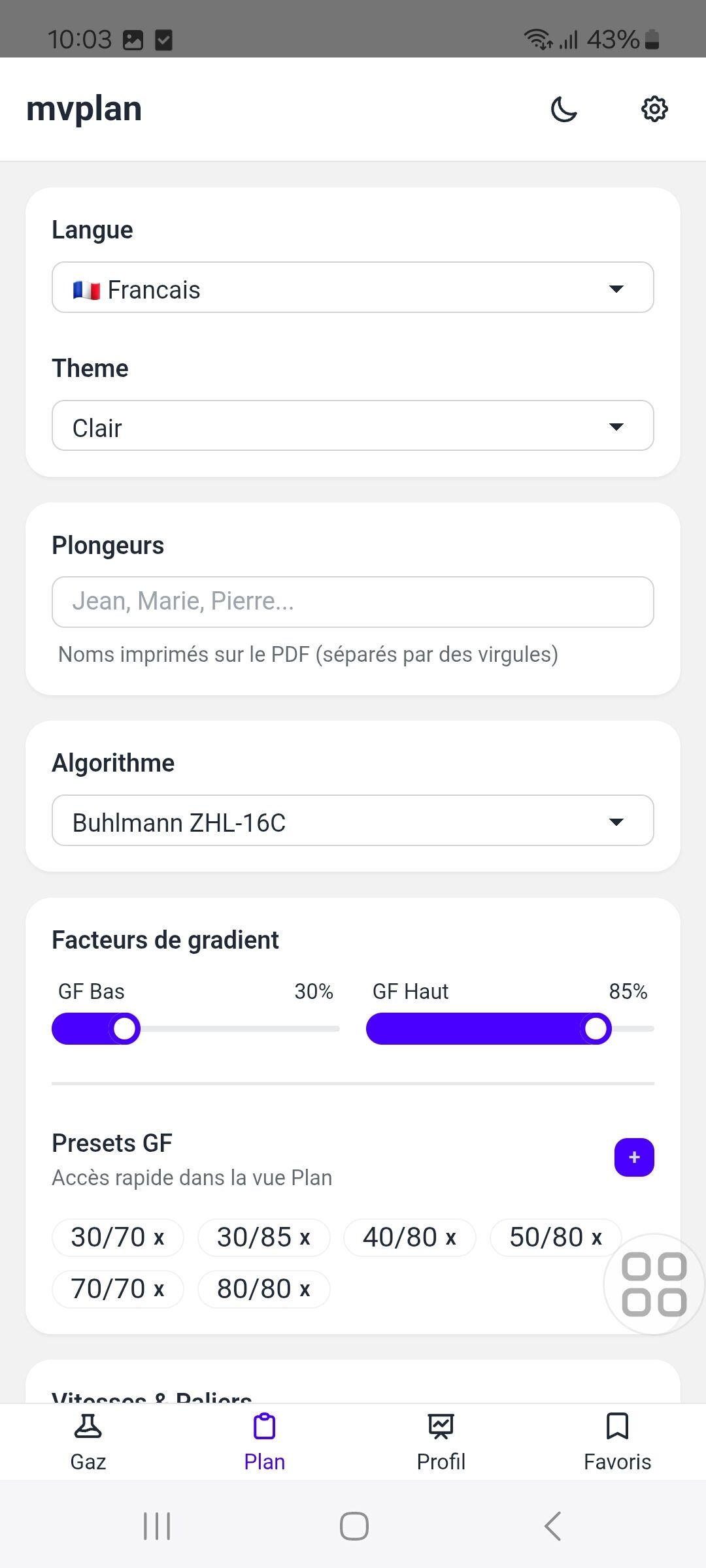The height and width of the screenshot is (1568, 706).
Task: Add a new GF preset with plus button
Action: [634, 1157]
